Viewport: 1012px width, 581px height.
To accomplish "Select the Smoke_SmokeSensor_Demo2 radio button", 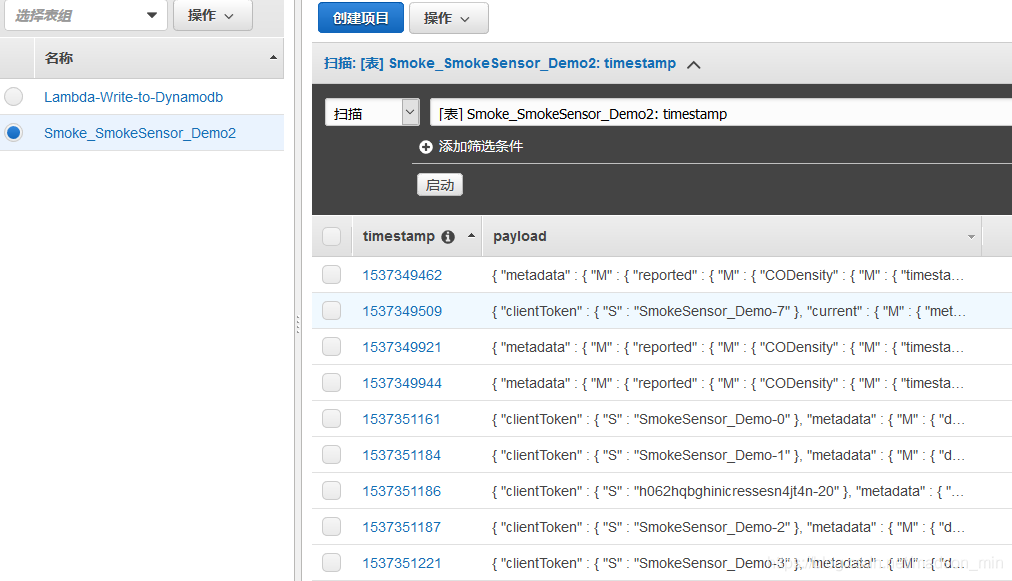I will [x=14, y=132].
